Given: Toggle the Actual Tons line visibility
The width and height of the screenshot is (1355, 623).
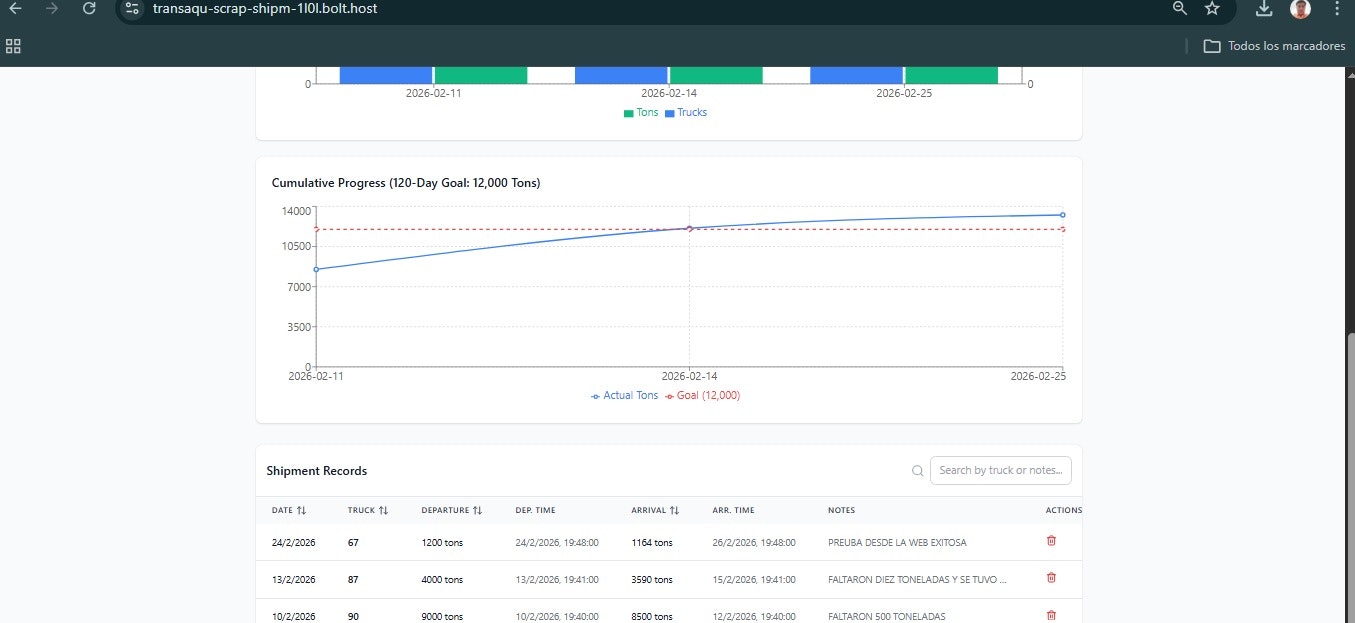Looking at the screenshot, I should point(623,395).
